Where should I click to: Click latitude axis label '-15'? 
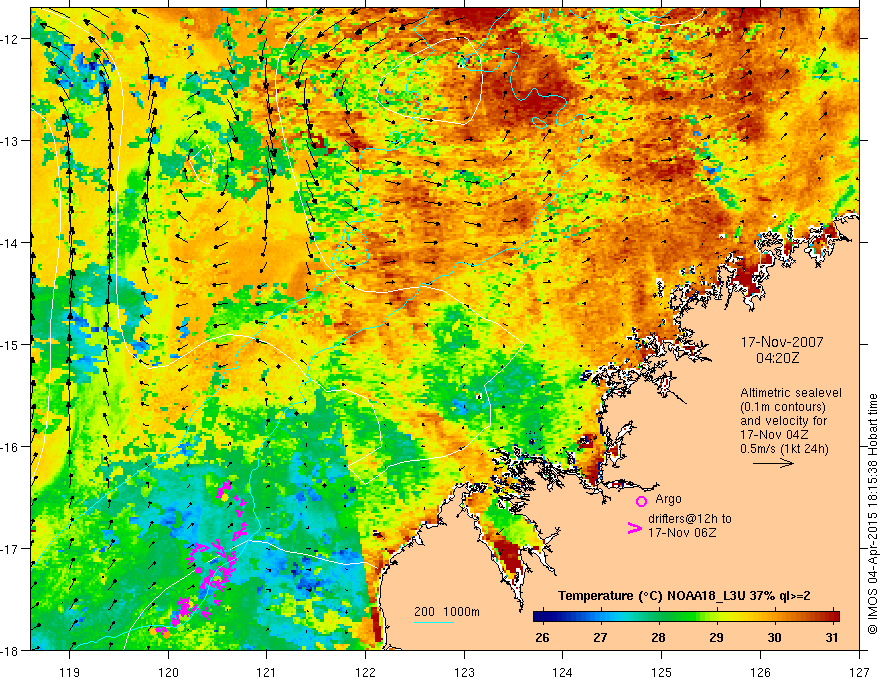(x=10, y=344)
